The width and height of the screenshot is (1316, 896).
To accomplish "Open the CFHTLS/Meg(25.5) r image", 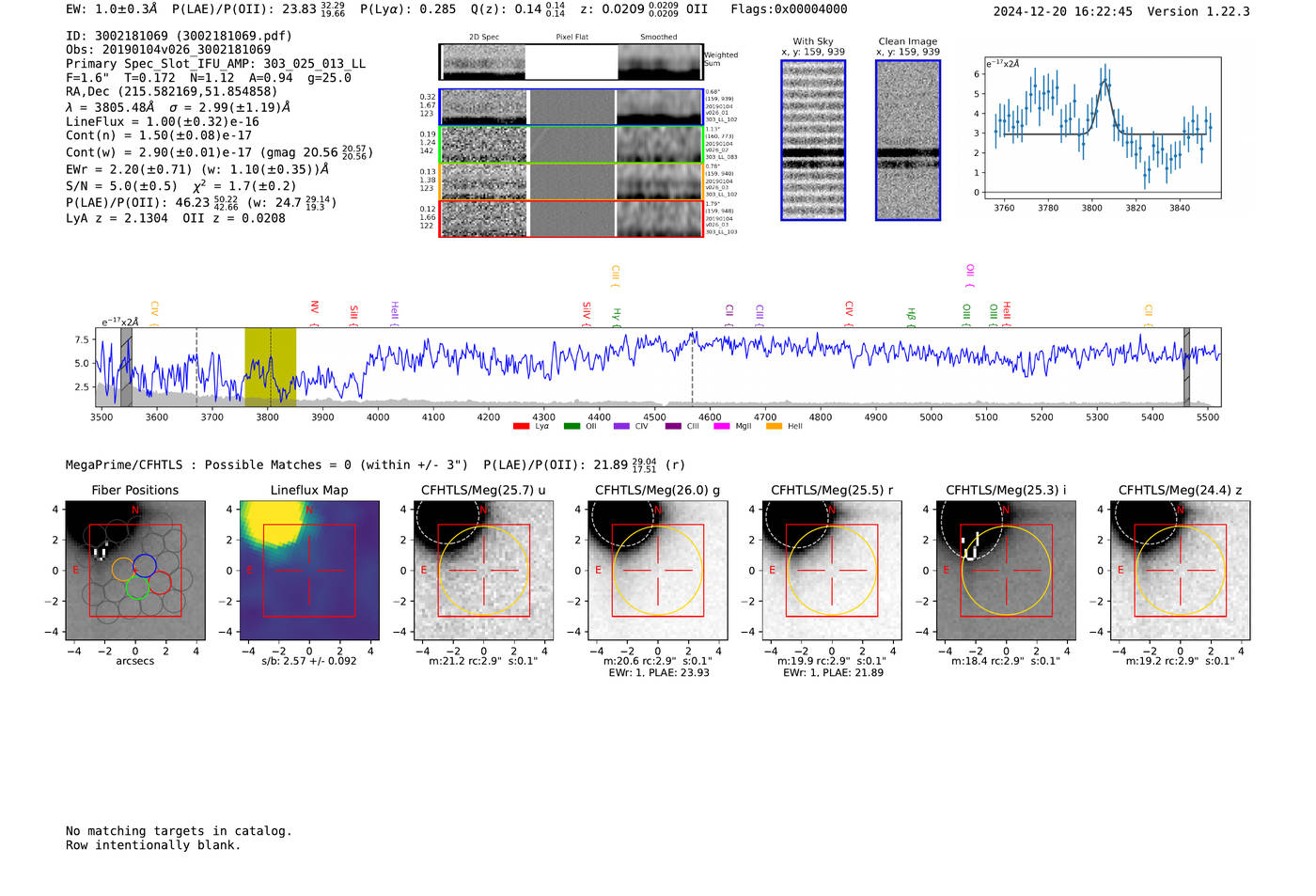I will [832, 571].
